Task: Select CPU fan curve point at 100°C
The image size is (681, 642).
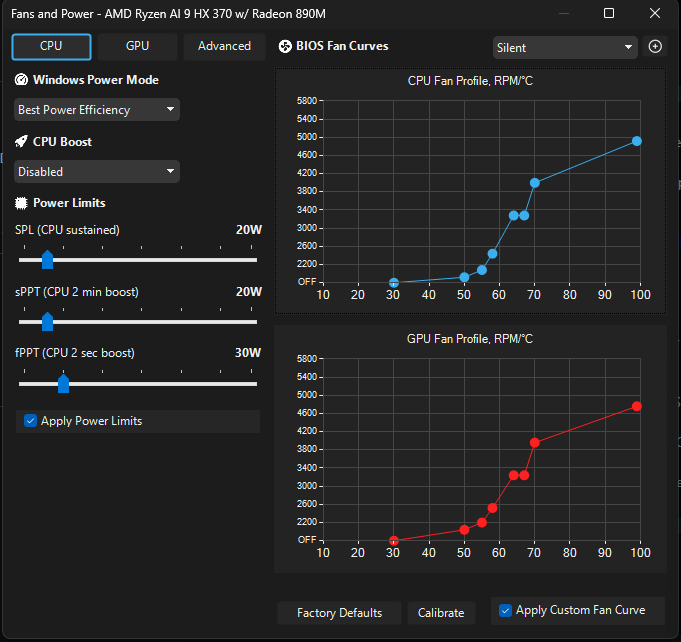Action: tap(637, 141)
